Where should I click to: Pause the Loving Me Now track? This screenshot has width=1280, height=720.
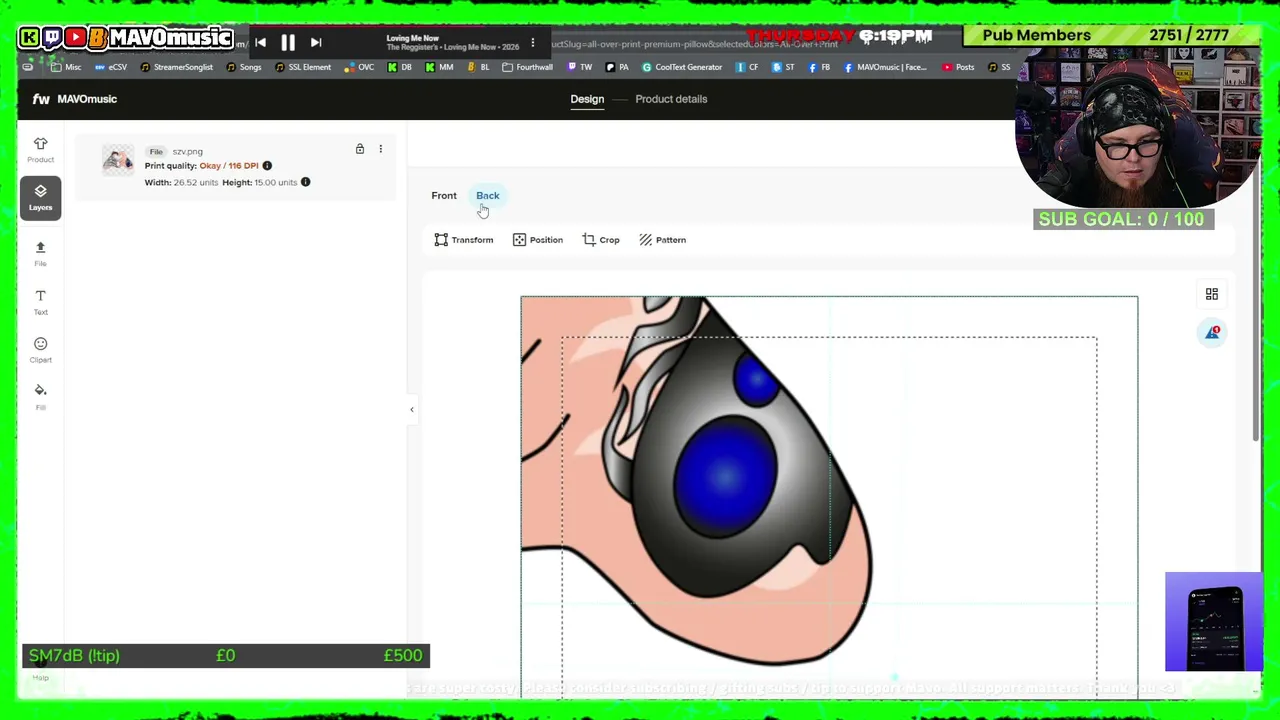pyautogui.click(x=288, y=42)
